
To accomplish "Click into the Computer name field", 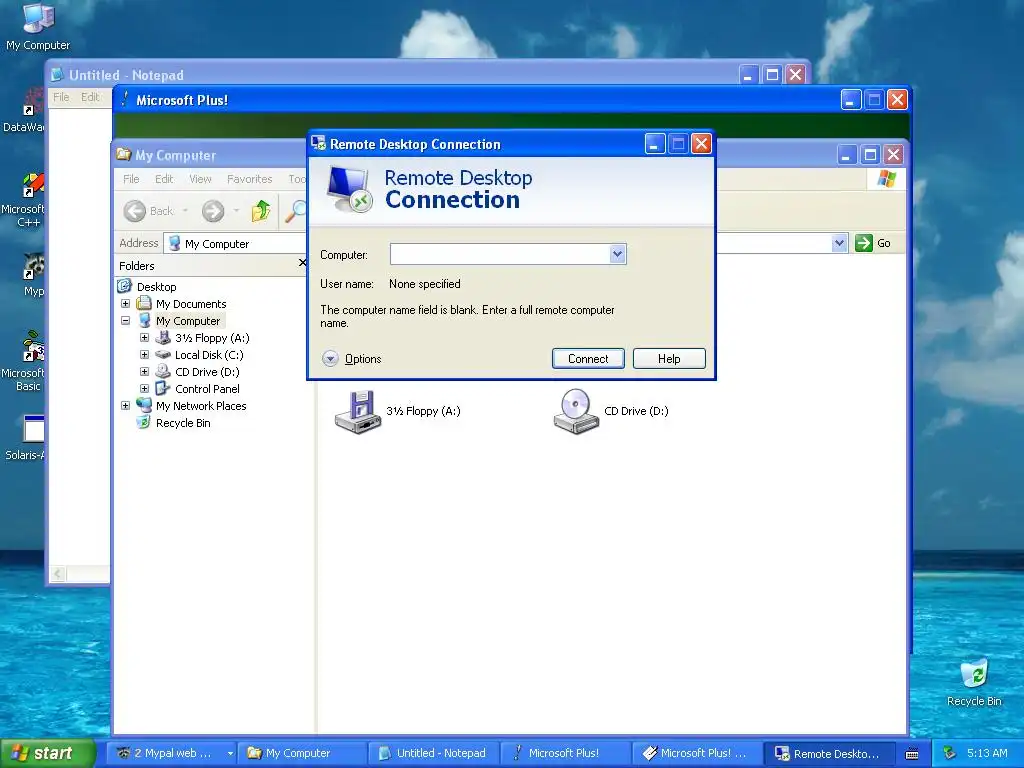I will (x=500, y=254).
